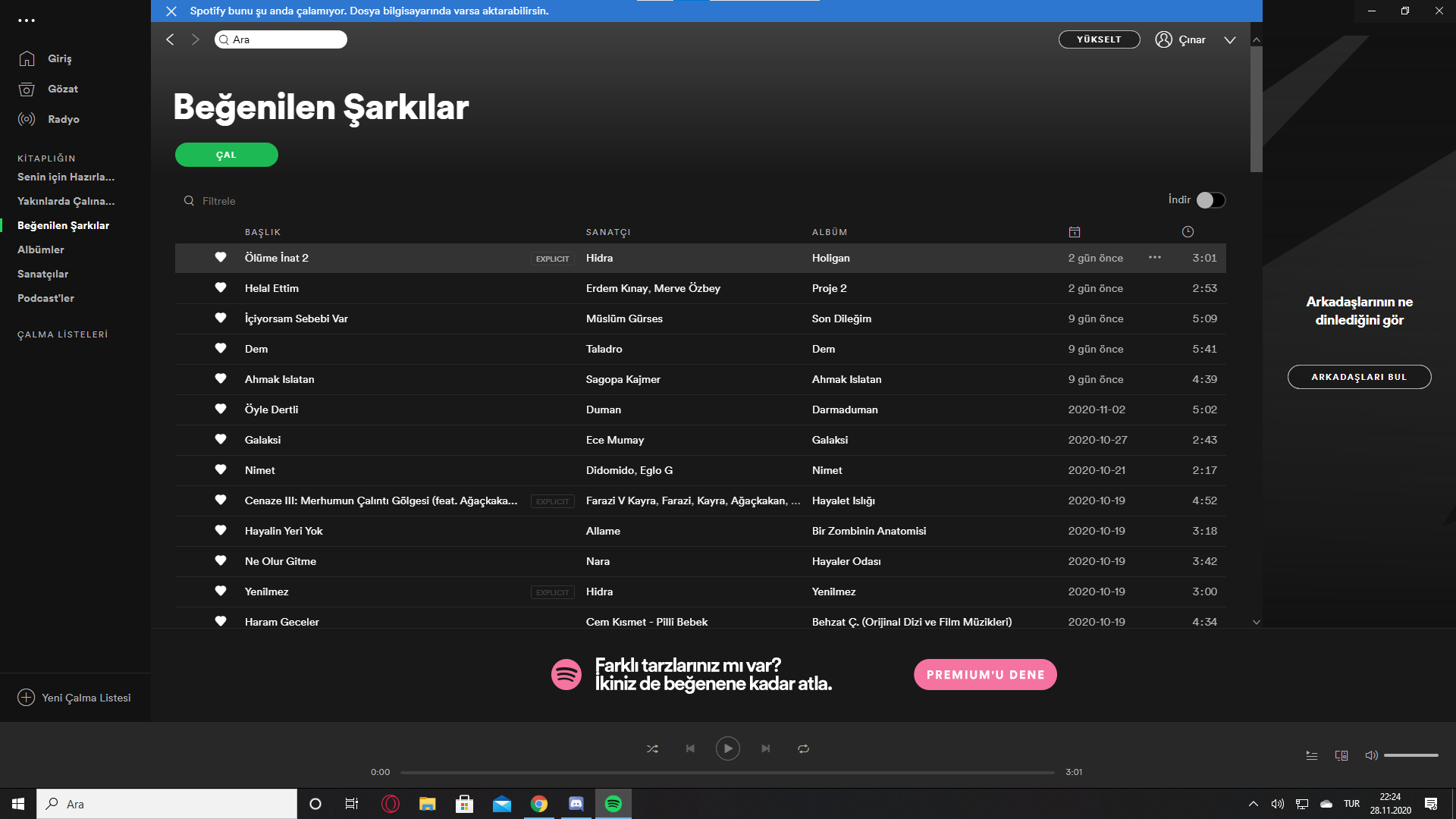Open connect to a device icon
The width and height of the screenshot is (1456, 819).
coord(1341,755)
